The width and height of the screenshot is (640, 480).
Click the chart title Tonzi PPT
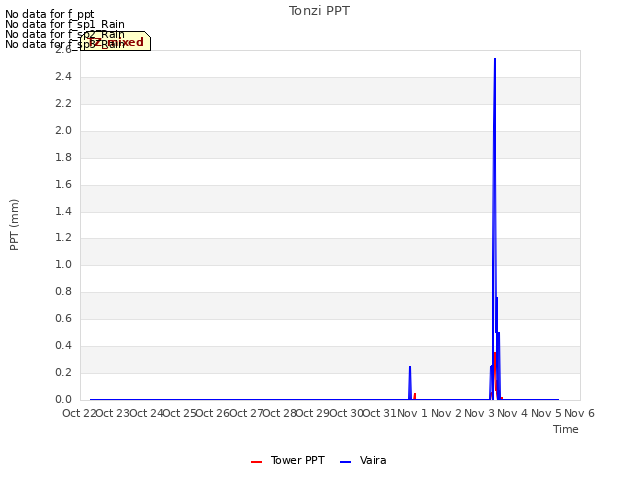[x=319, y=11]
